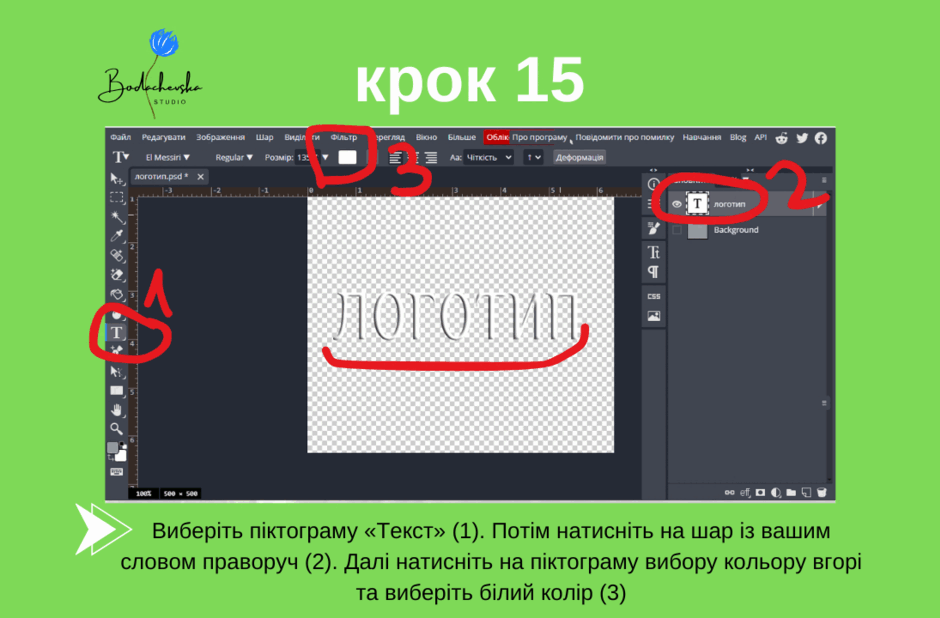Select the Eraser tool
The height and width of the screenshot is (618, 940).
tap(116, 275)
